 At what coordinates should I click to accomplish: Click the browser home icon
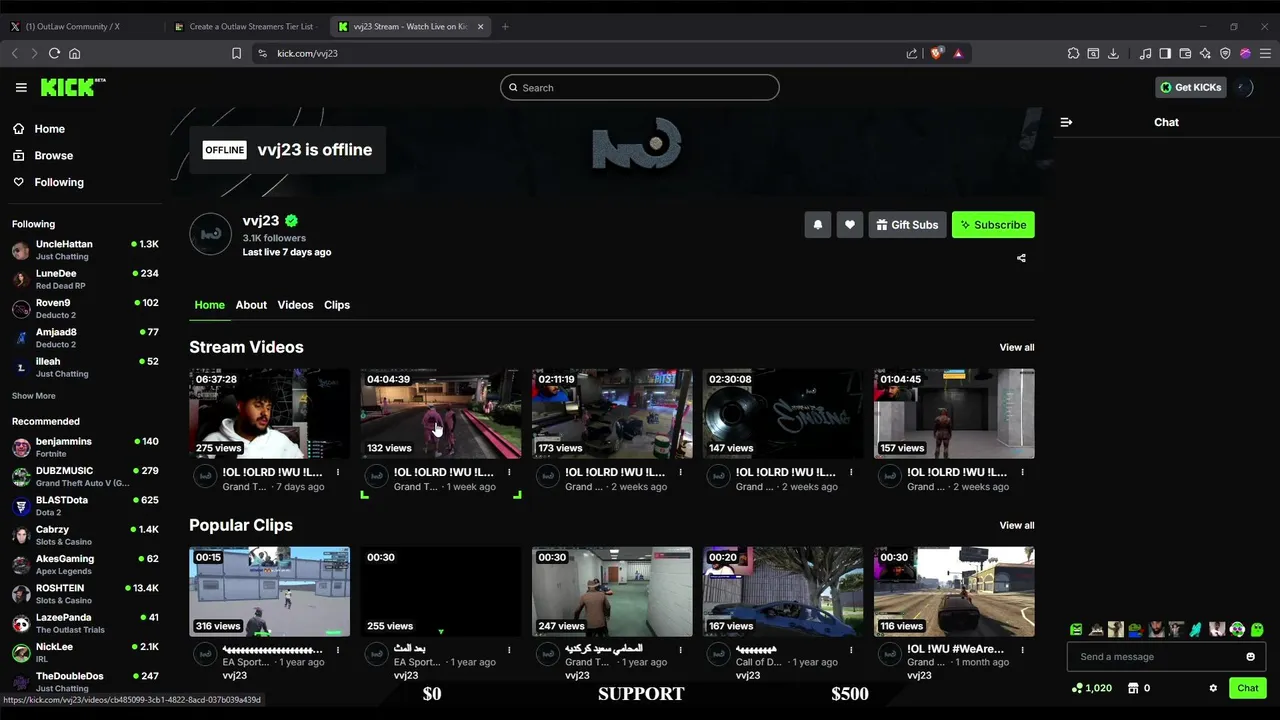[74, 53]
